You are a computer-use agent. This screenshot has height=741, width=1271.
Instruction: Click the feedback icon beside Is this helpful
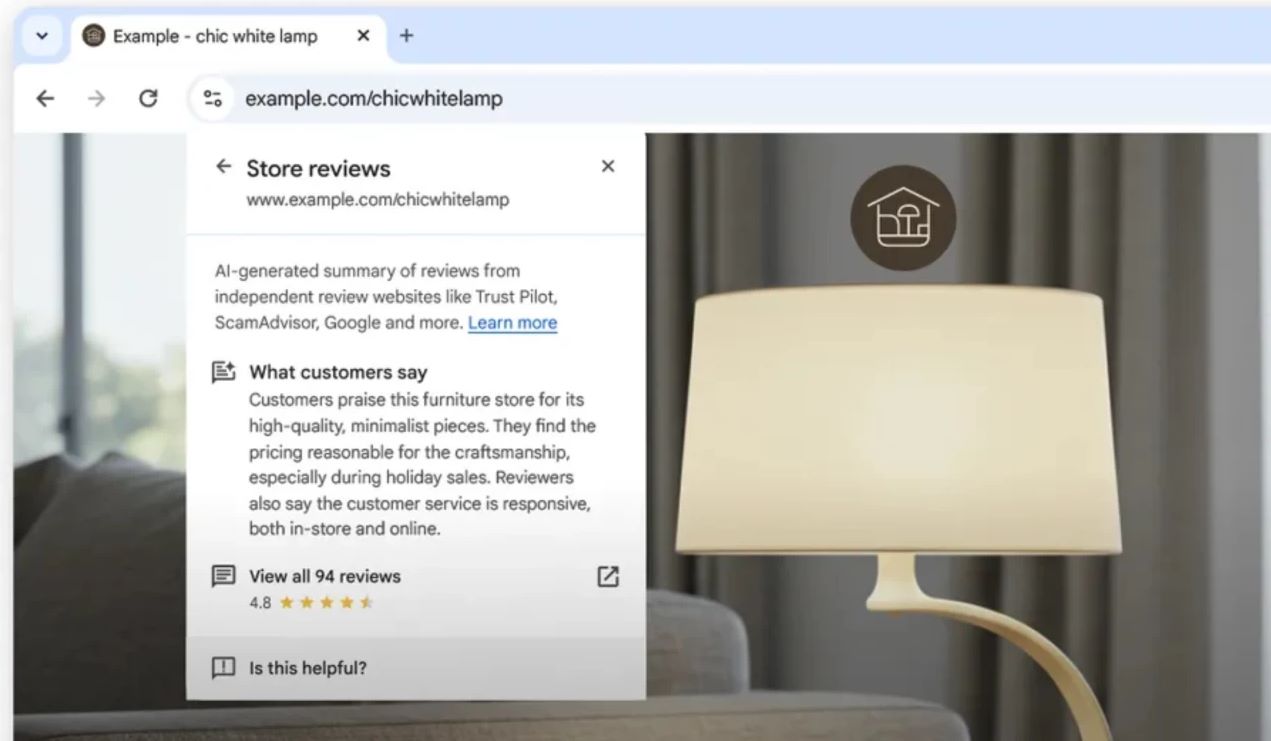pyautogui.click(x=224, y=668)
